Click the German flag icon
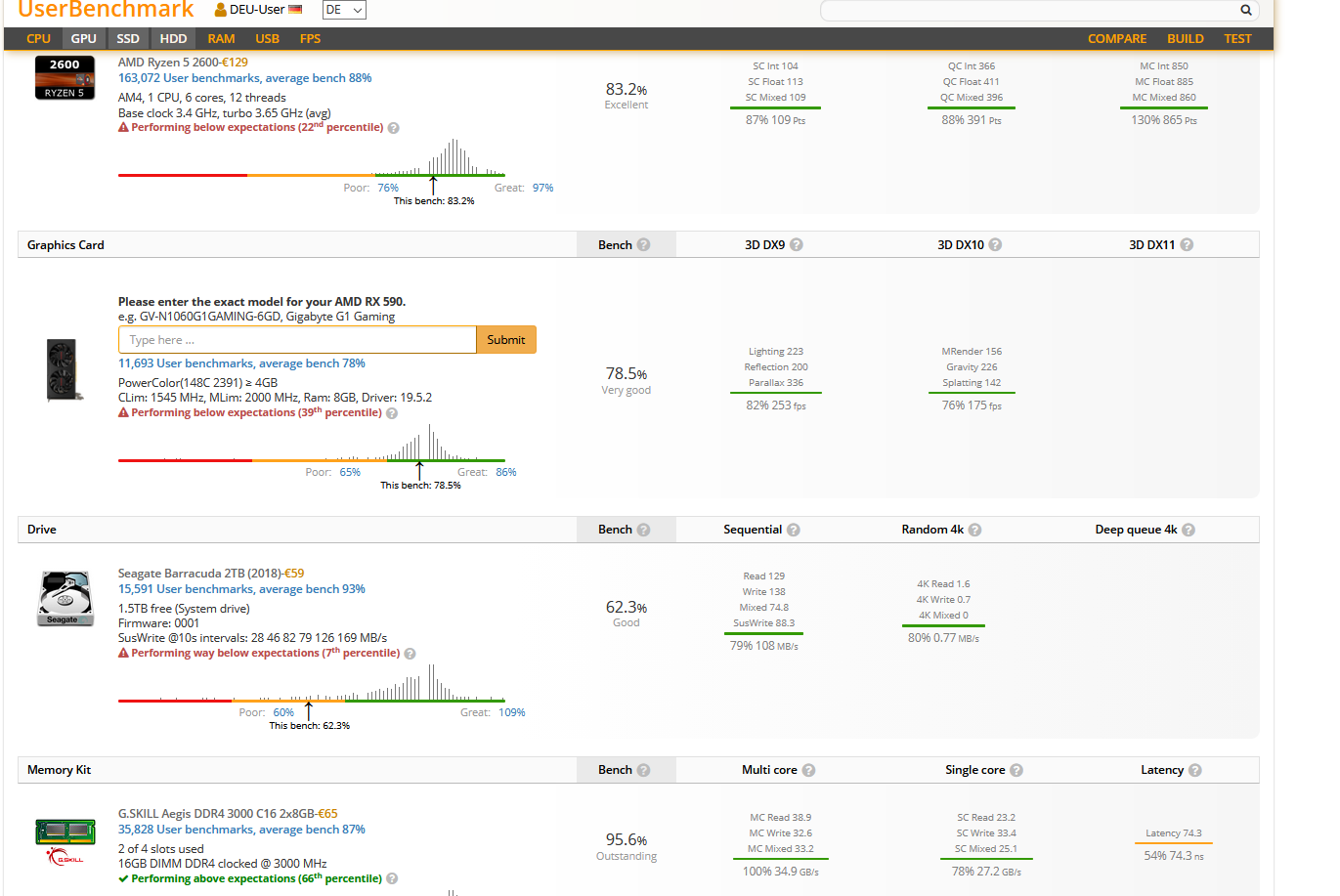 295,10
